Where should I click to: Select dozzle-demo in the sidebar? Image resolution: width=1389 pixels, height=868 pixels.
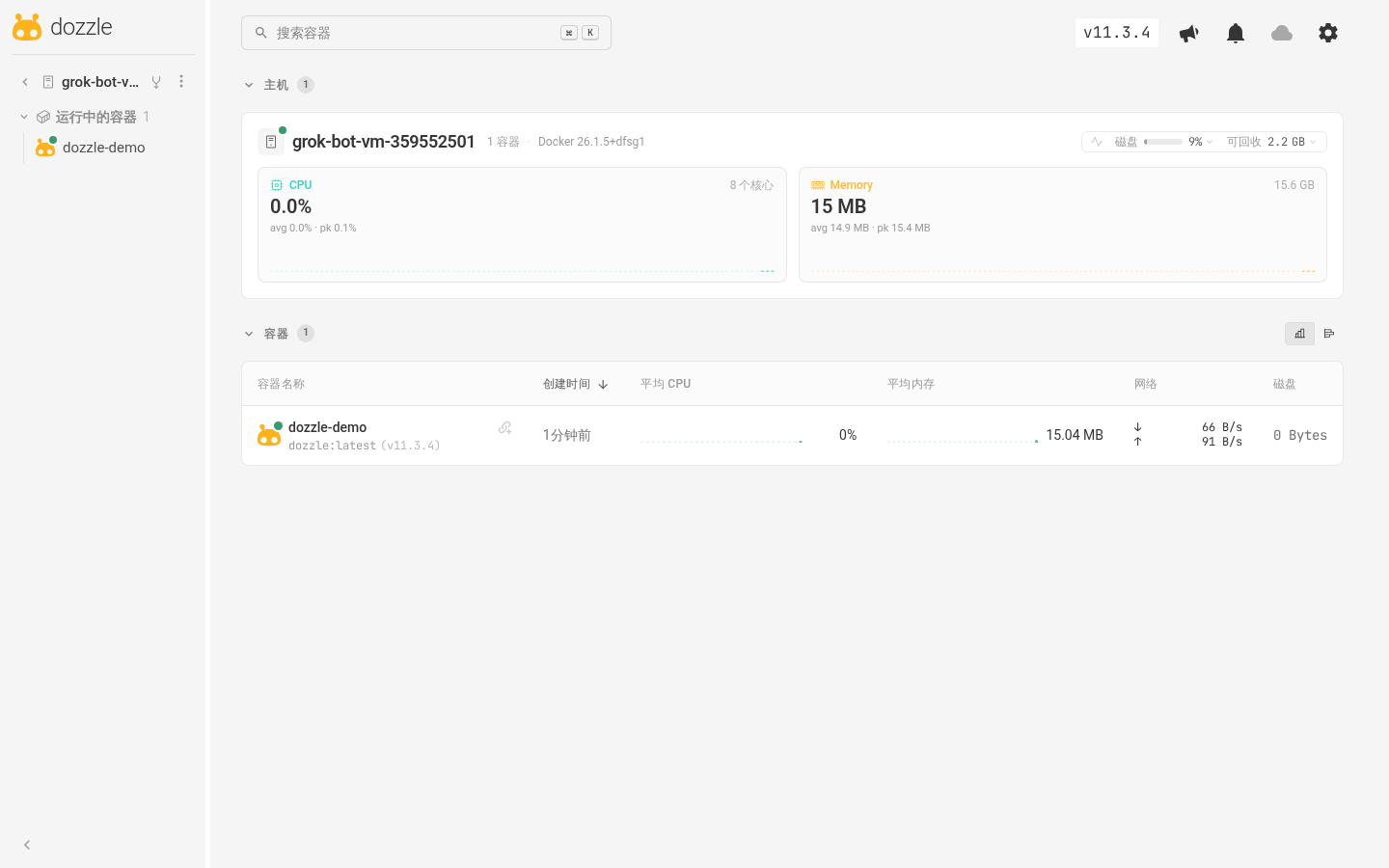(x=104, y=148)
